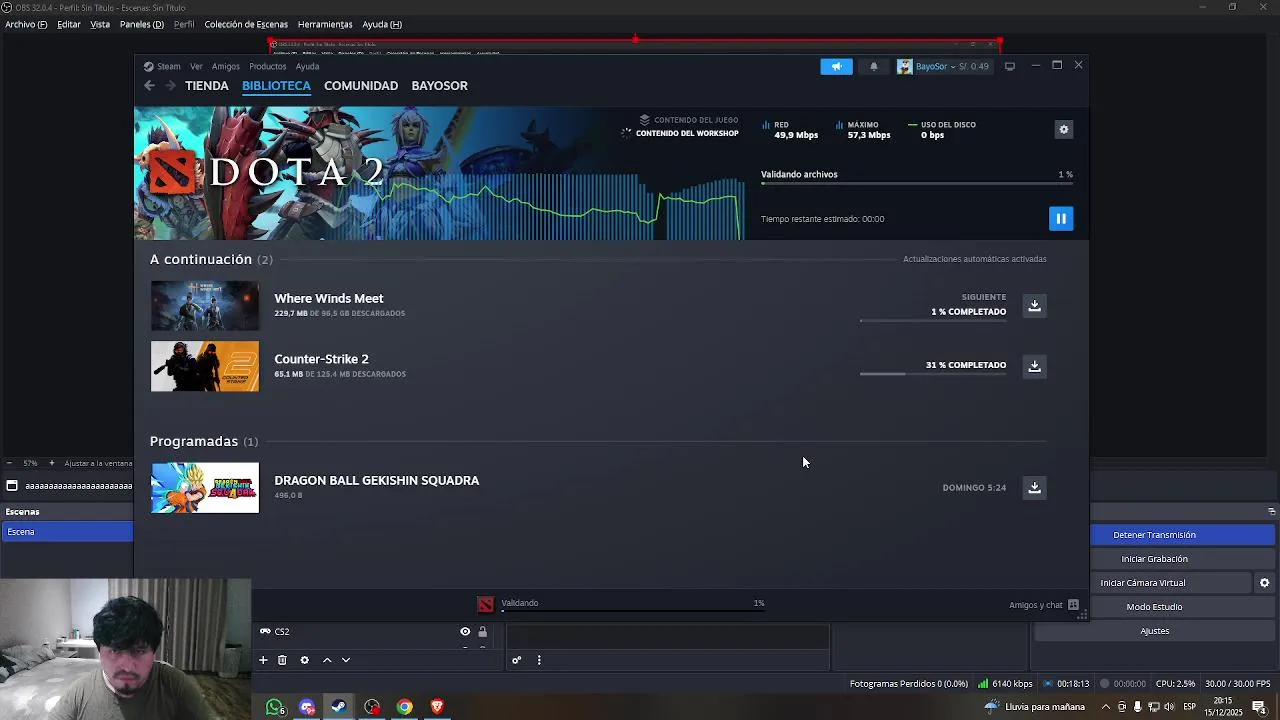The image size is (1280, 720).
Task: Select CS2 source row
Action: (375, 632)
